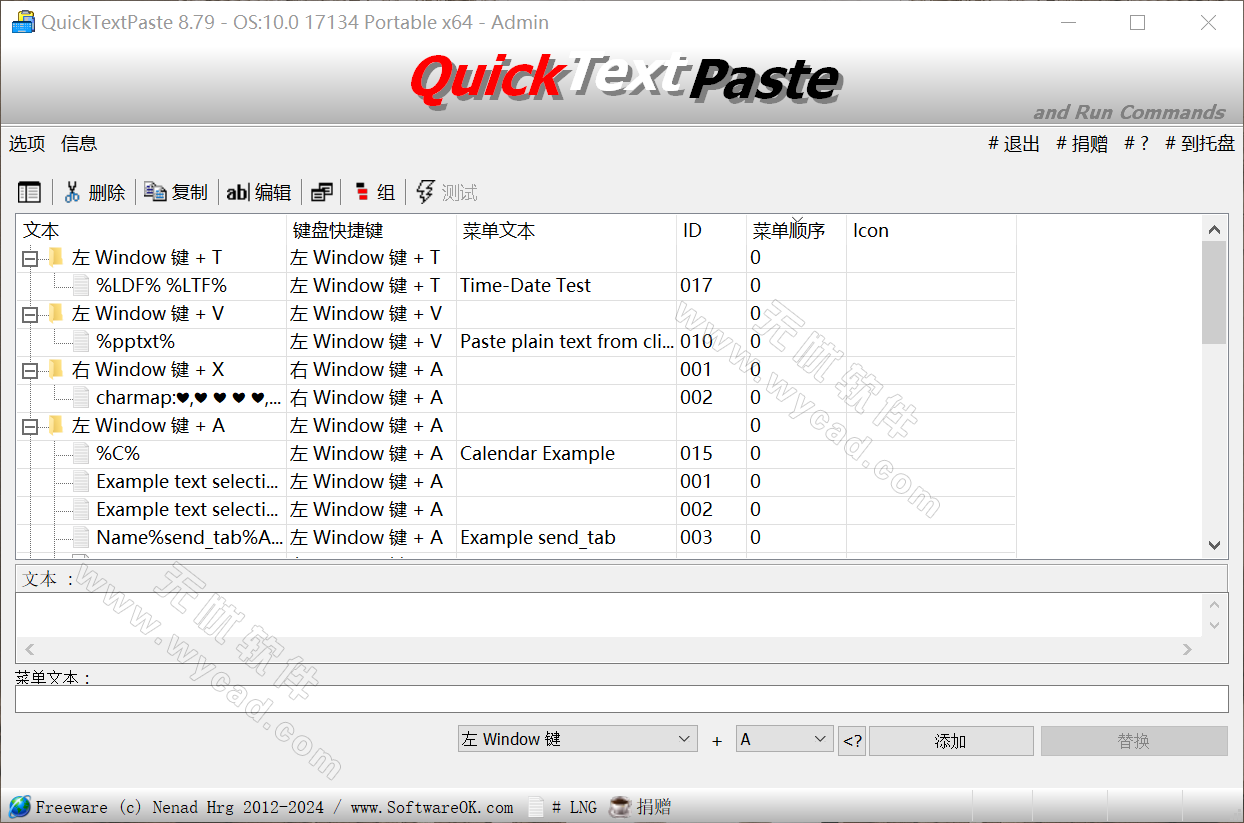
Task: Click the 复制 copy icon on toolbar
Action: click(x=155, y=191)
